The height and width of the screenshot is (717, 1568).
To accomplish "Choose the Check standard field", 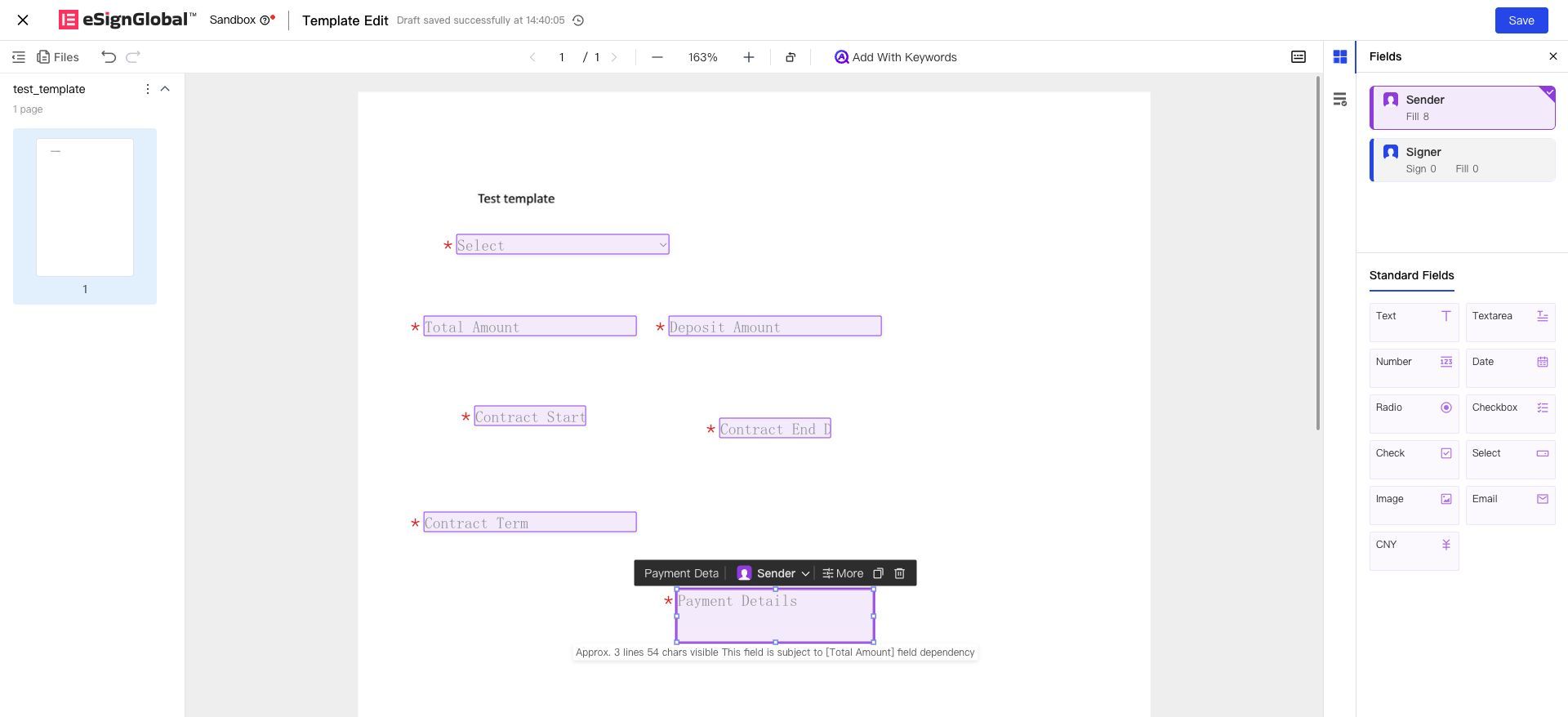I will (x=1414, y=460).
